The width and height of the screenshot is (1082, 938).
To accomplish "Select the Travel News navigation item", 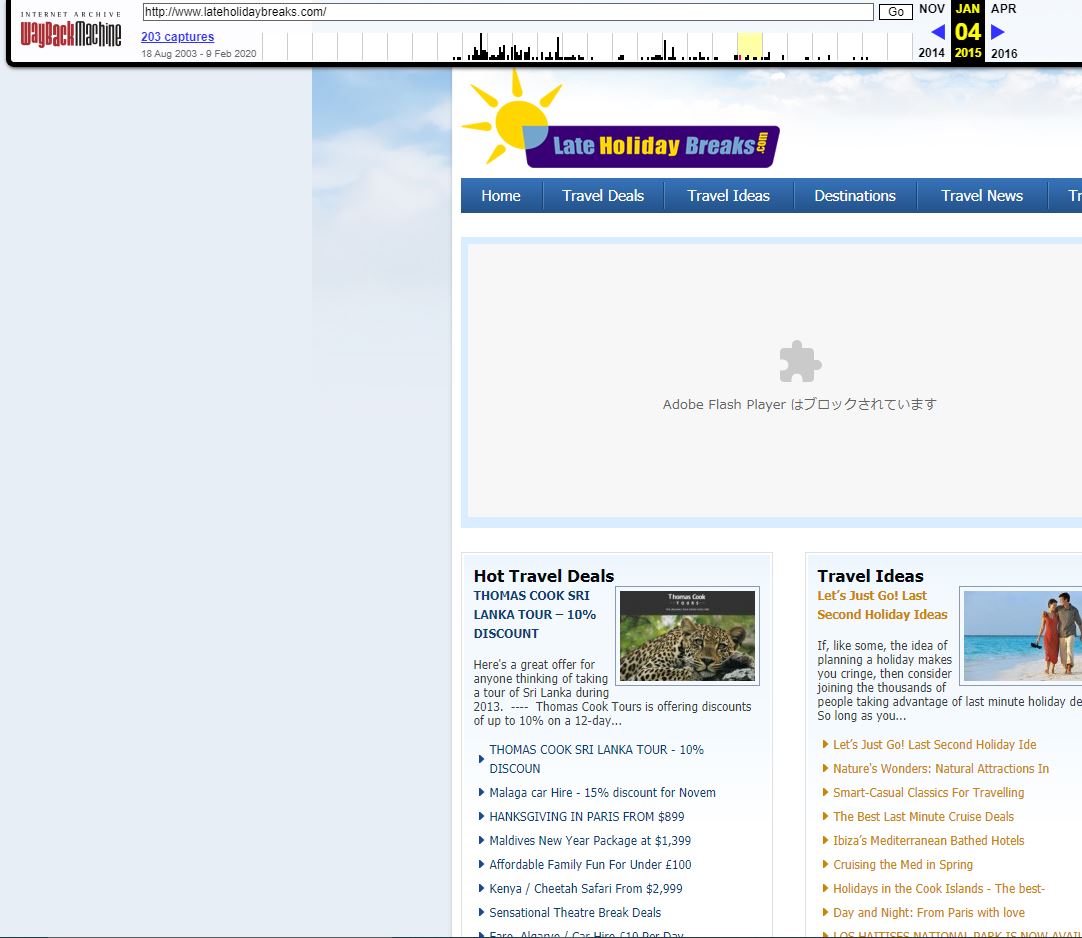I will 981,196.
